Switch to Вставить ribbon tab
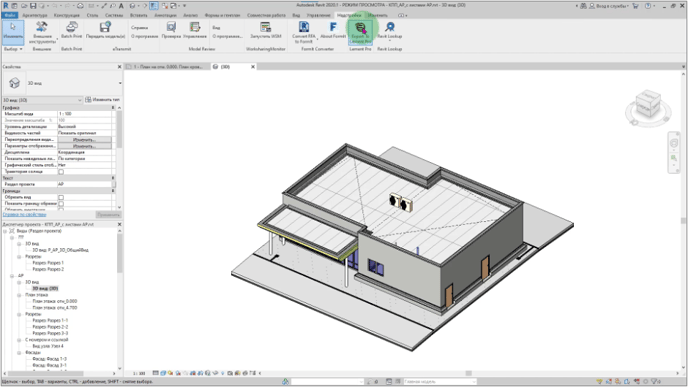 click(x=139, y=15)
